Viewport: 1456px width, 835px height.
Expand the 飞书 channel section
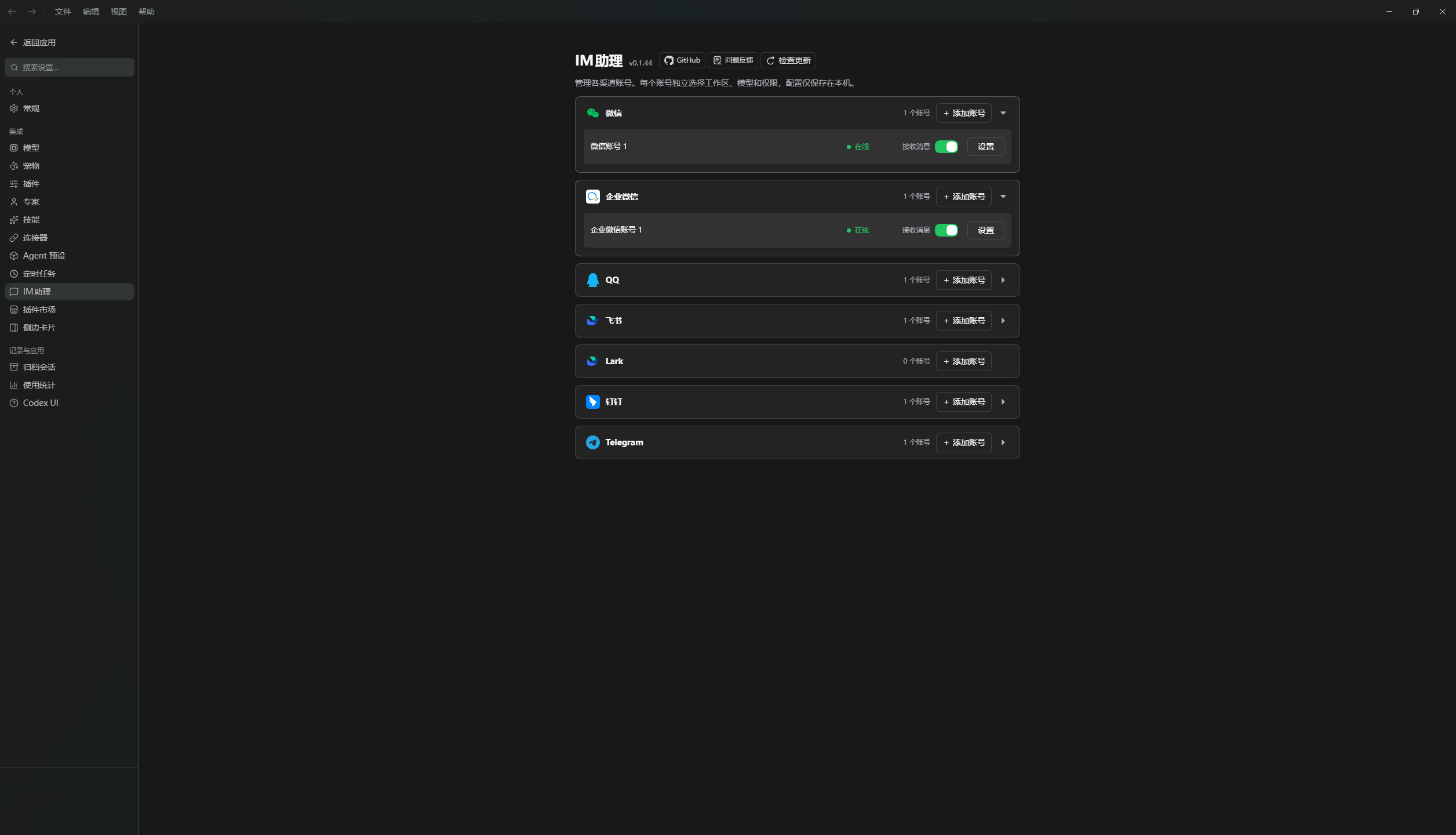pos(1003,321)
